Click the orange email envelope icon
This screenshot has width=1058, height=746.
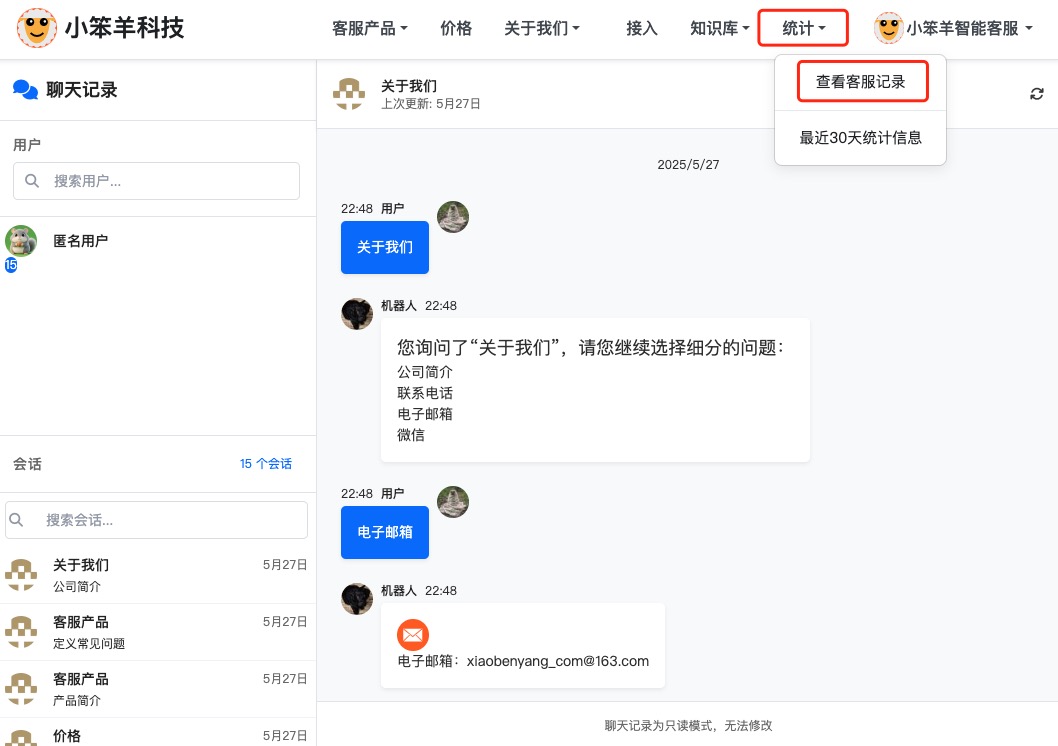[413, 635]
